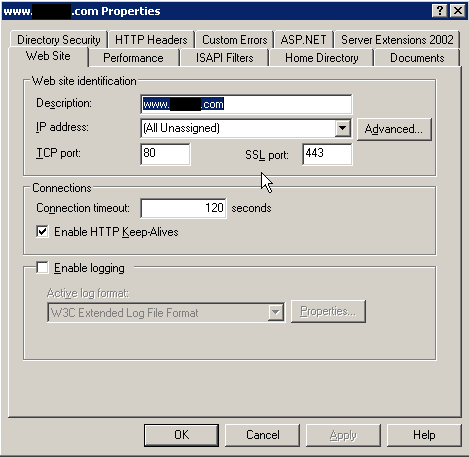Click the Advanced... button
The image size is (469, 457).
(394, 129)
